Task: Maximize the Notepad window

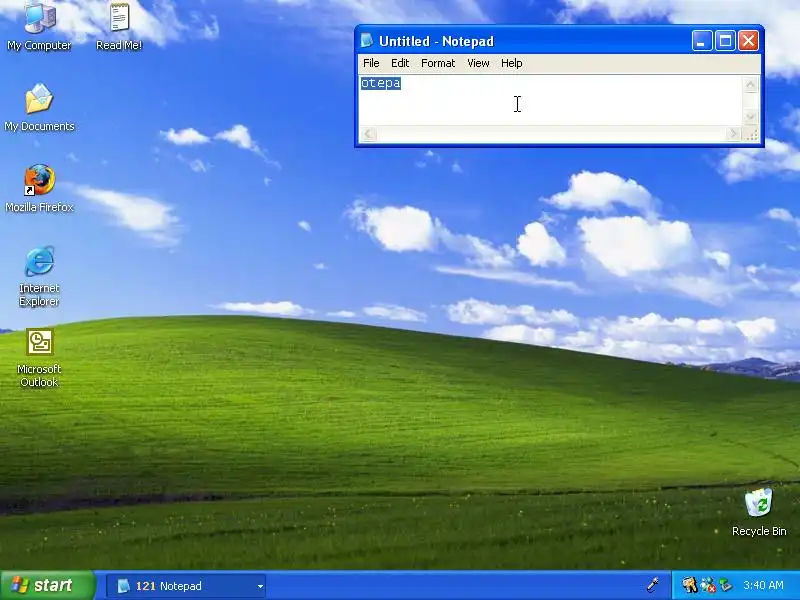Action: click(725, 41)
